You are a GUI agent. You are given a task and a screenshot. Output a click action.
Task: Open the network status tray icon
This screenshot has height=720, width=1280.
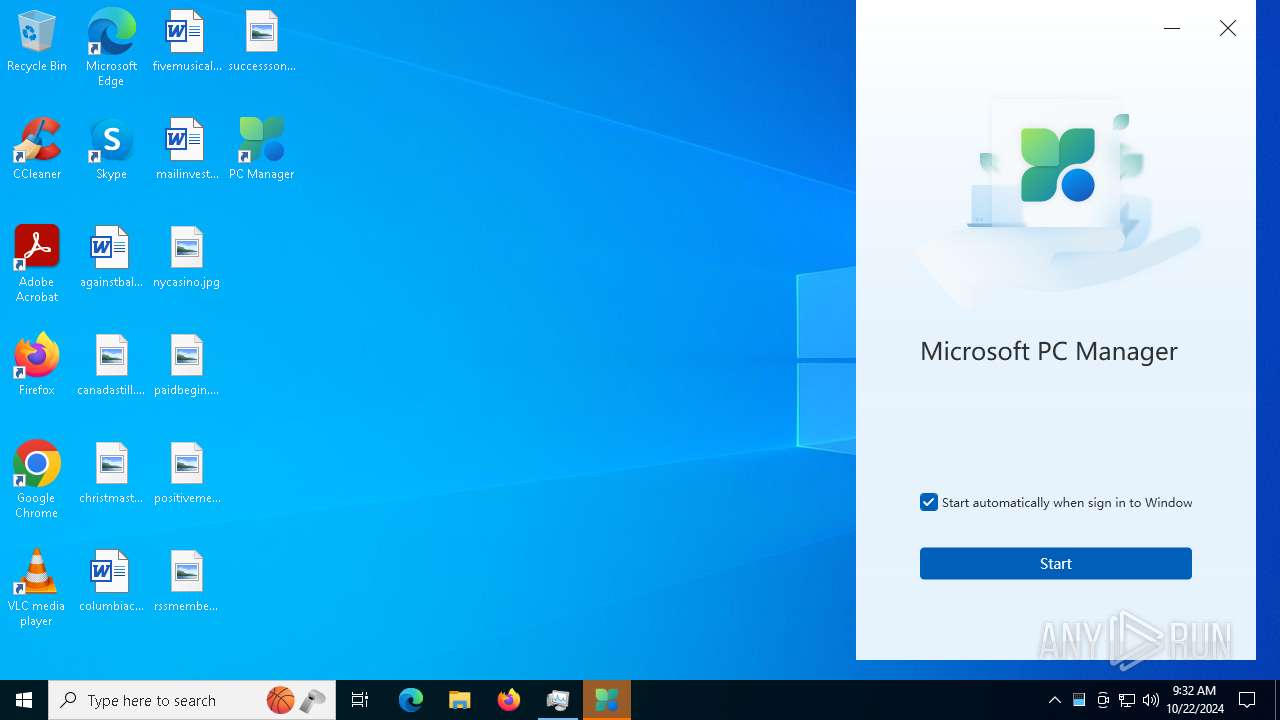(x=1127, y=700)
